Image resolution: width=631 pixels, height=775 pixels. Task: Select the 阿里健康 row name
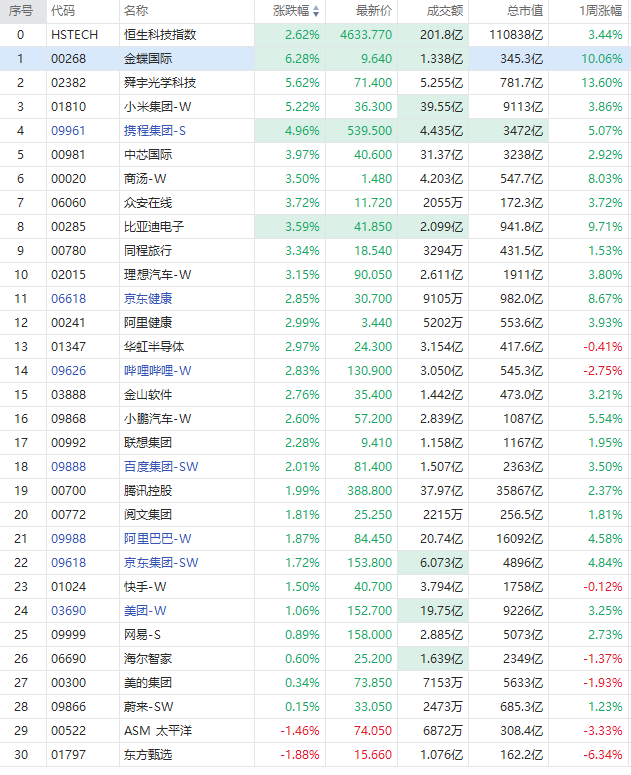[x=148, y=323]
